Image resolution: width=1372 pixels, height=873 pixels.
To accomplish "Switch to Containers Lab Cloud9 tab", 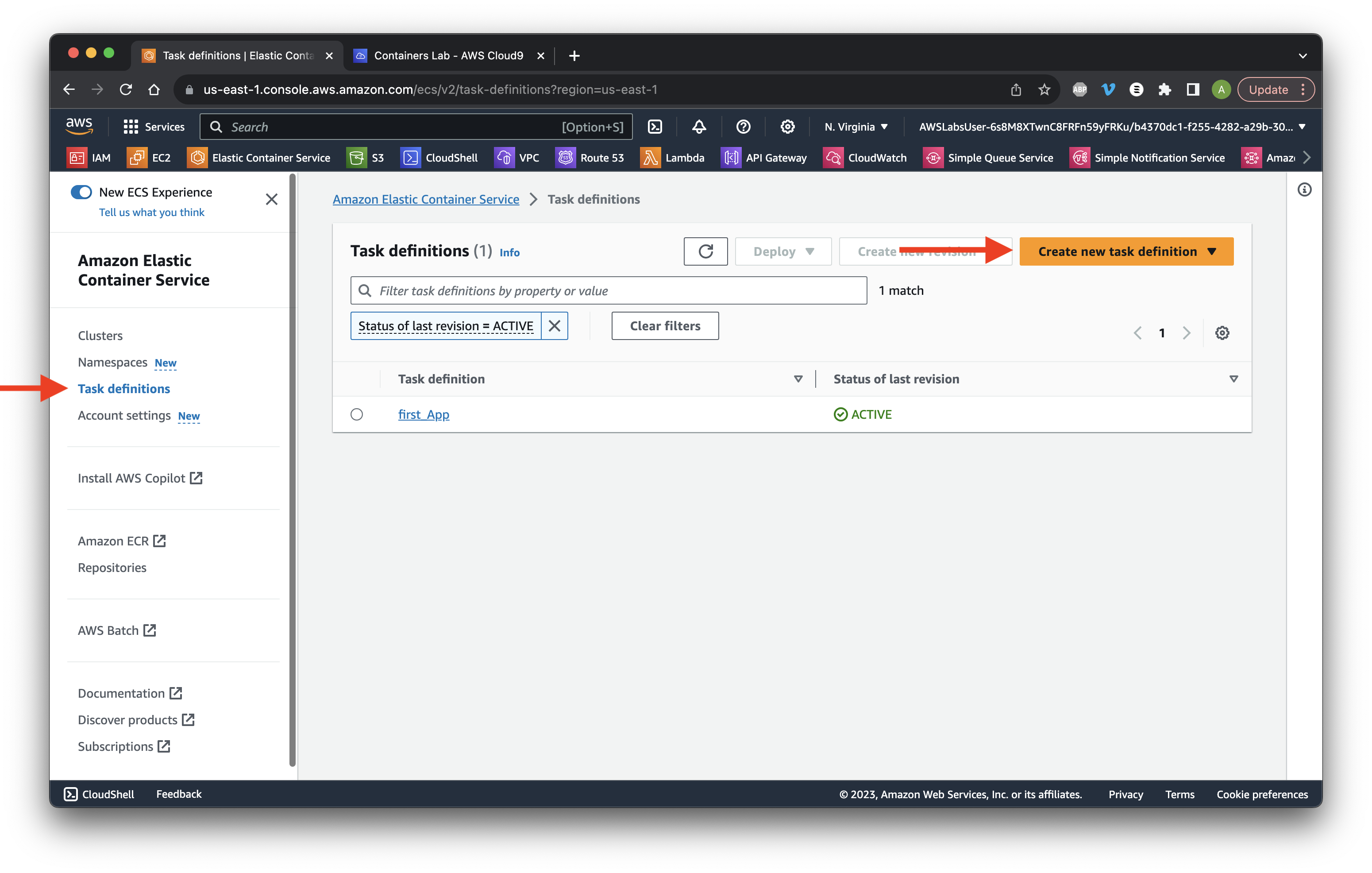I will (x=448, y=55).
